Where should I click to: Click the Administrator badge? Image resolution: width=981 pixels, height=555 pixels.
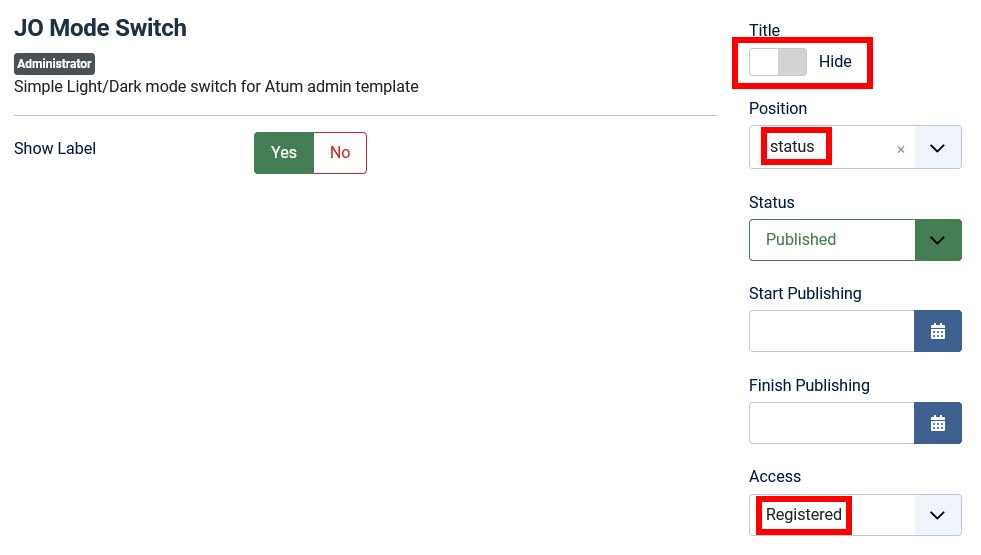[x=55, y=64]
